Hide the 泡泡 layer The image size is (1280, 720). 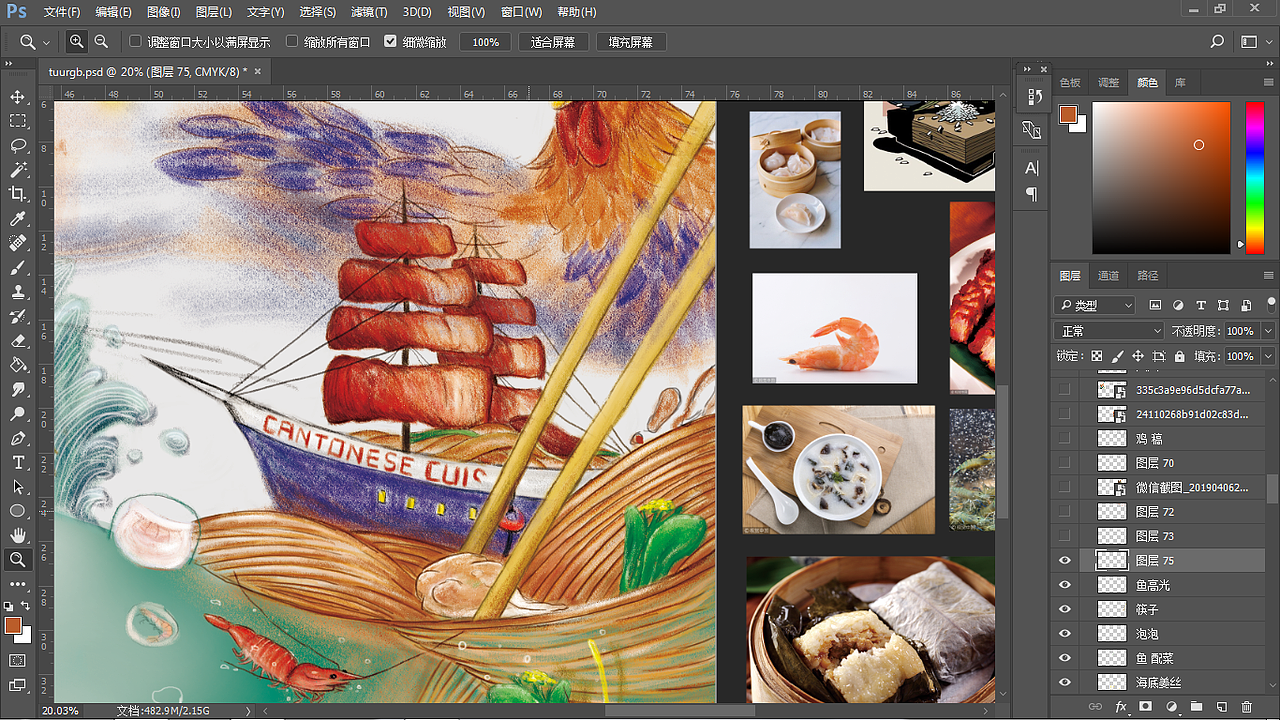tap(1064, 634)
